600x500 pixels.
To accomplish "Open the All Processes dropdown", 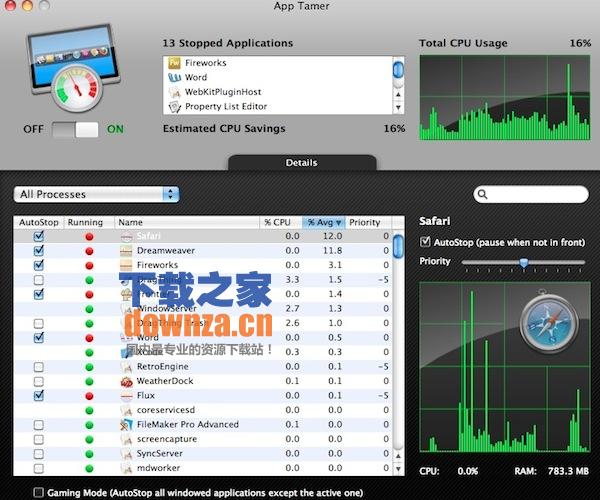I will 96,194.
